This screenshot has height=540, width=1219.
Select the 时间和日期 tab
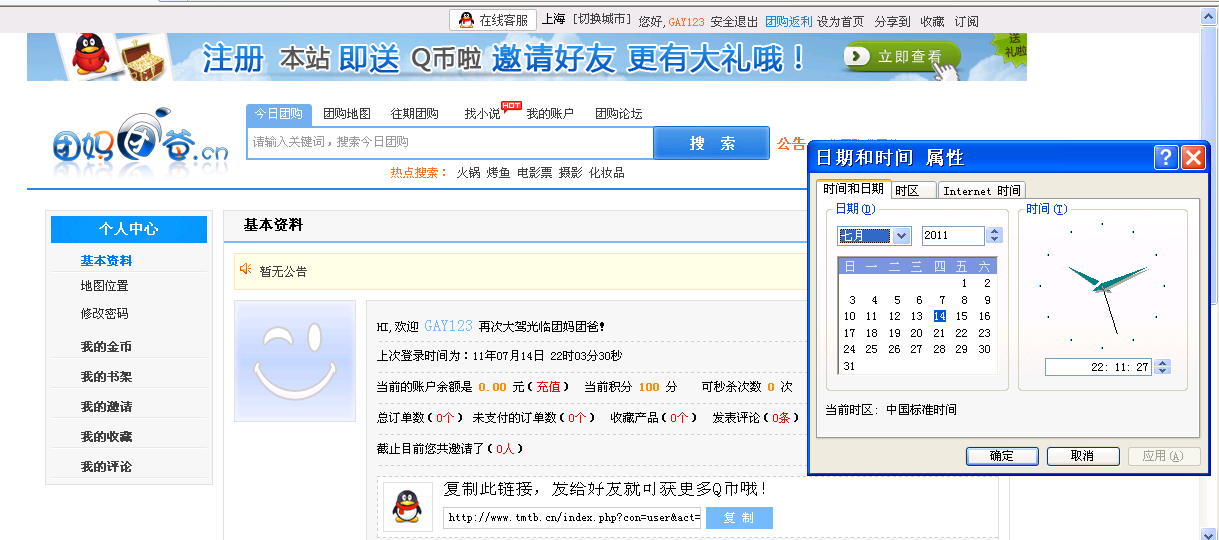(852, 188)
